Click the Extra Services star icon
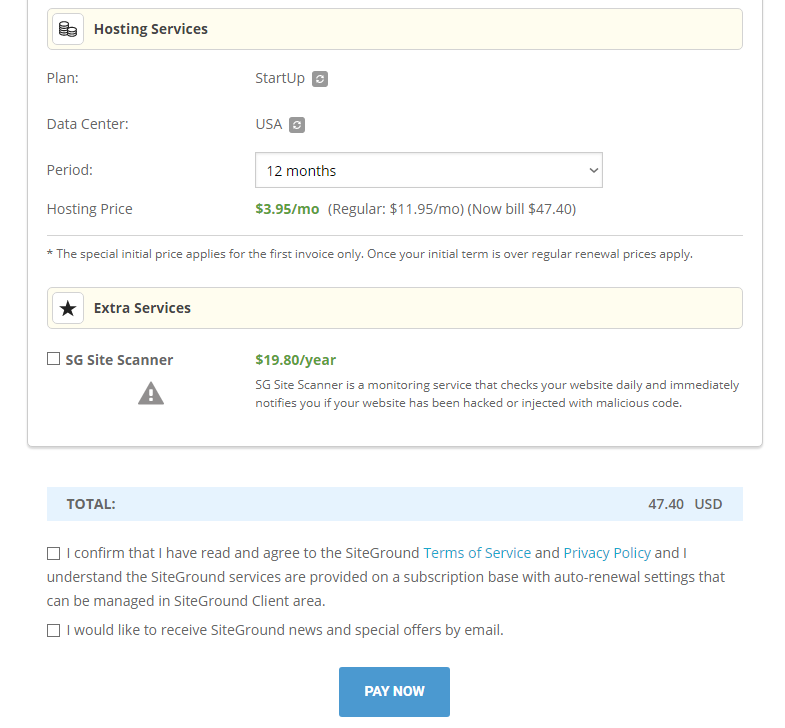785x728 pixels. [68, 308]
